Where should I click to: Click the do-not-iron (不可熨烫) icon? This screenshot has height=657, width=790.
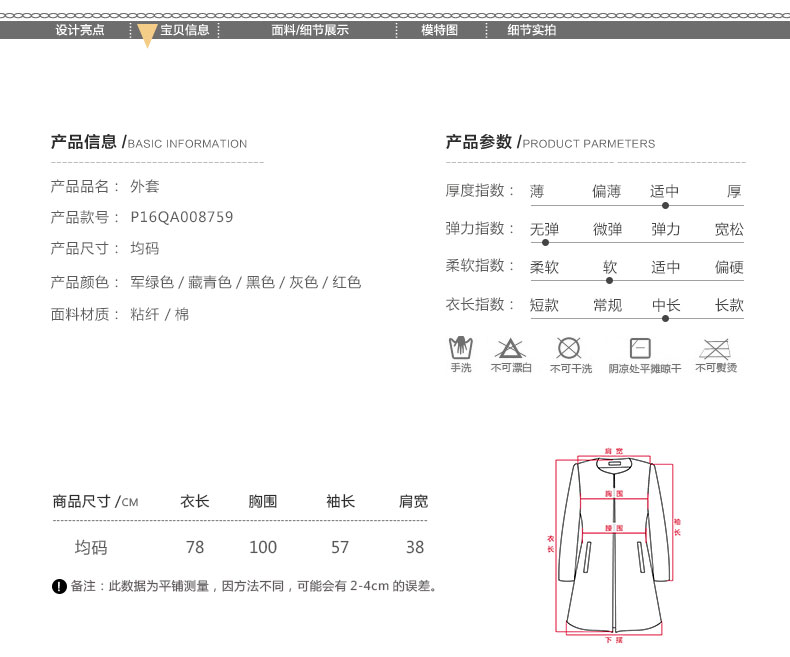(715, 348)
